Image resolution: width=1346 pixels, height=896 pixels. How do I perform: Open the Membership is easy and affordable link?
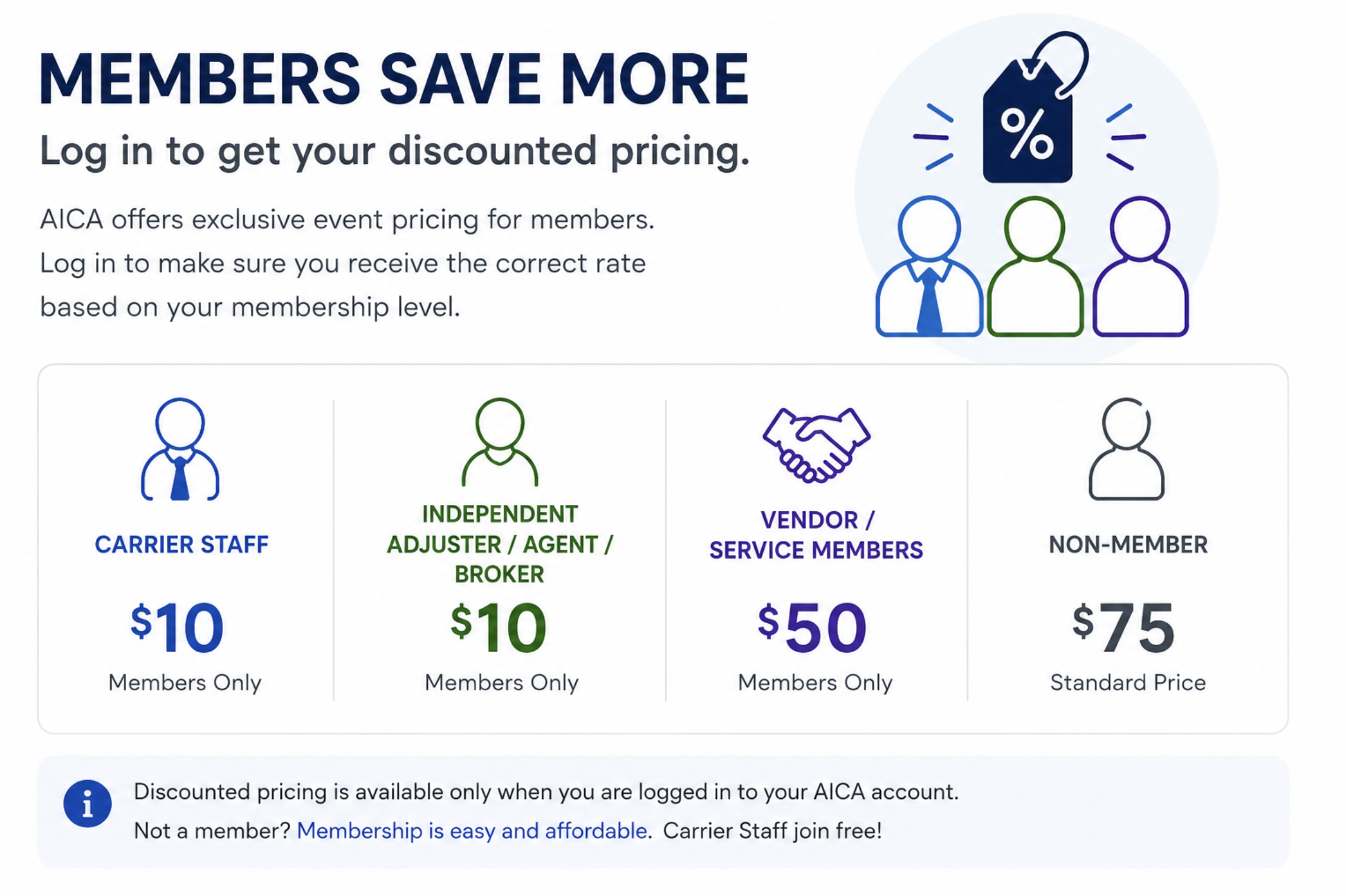[472, 831]
